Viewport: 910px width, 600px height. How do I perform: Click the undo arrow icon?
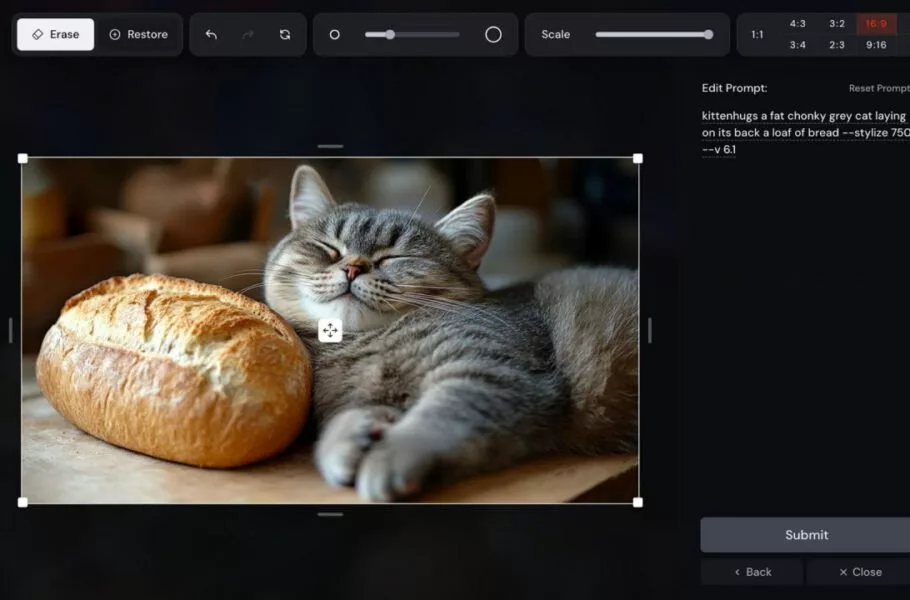[x=211, y=34]
